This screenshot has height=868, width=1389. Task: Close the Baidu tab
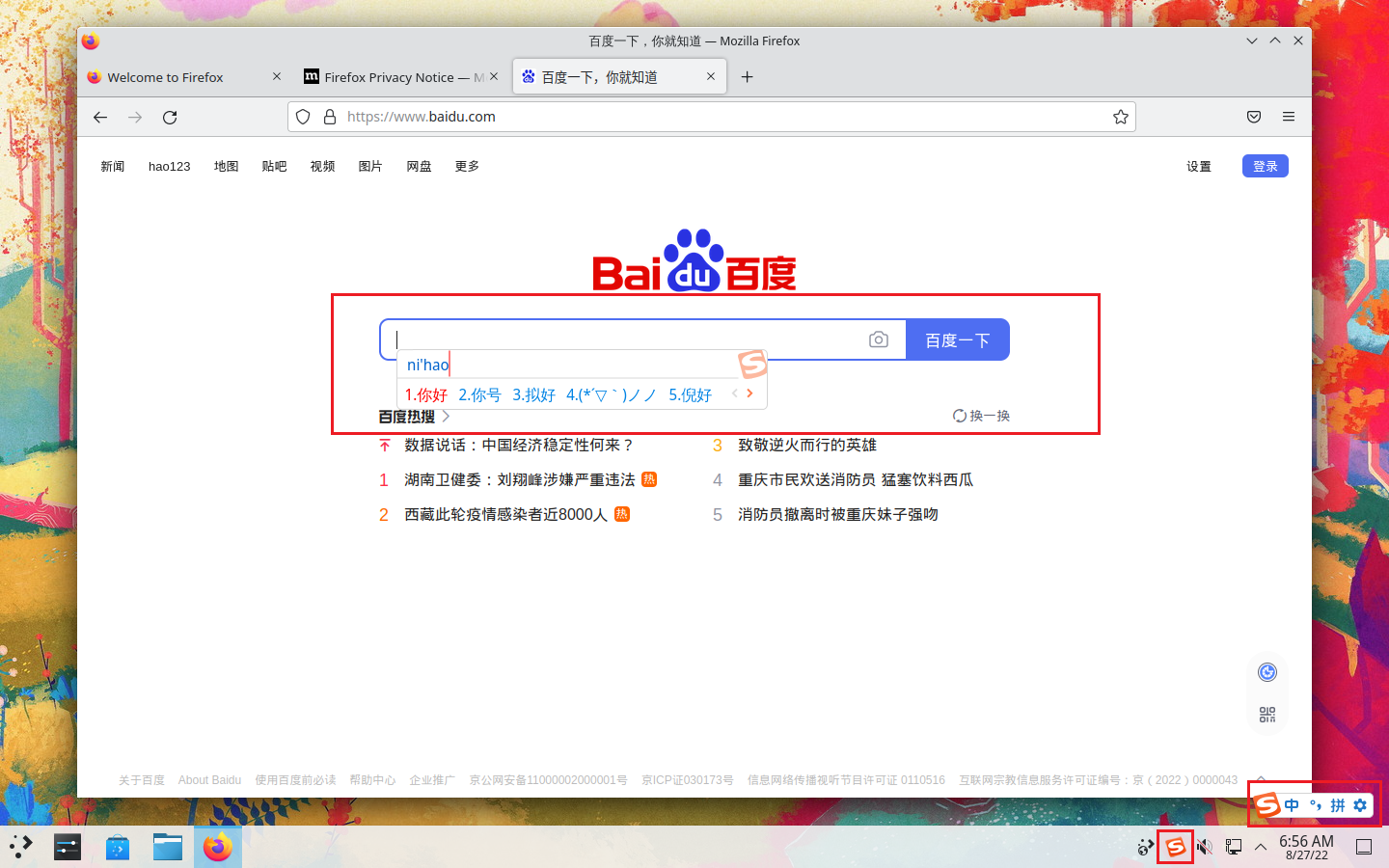click(711, 76)
